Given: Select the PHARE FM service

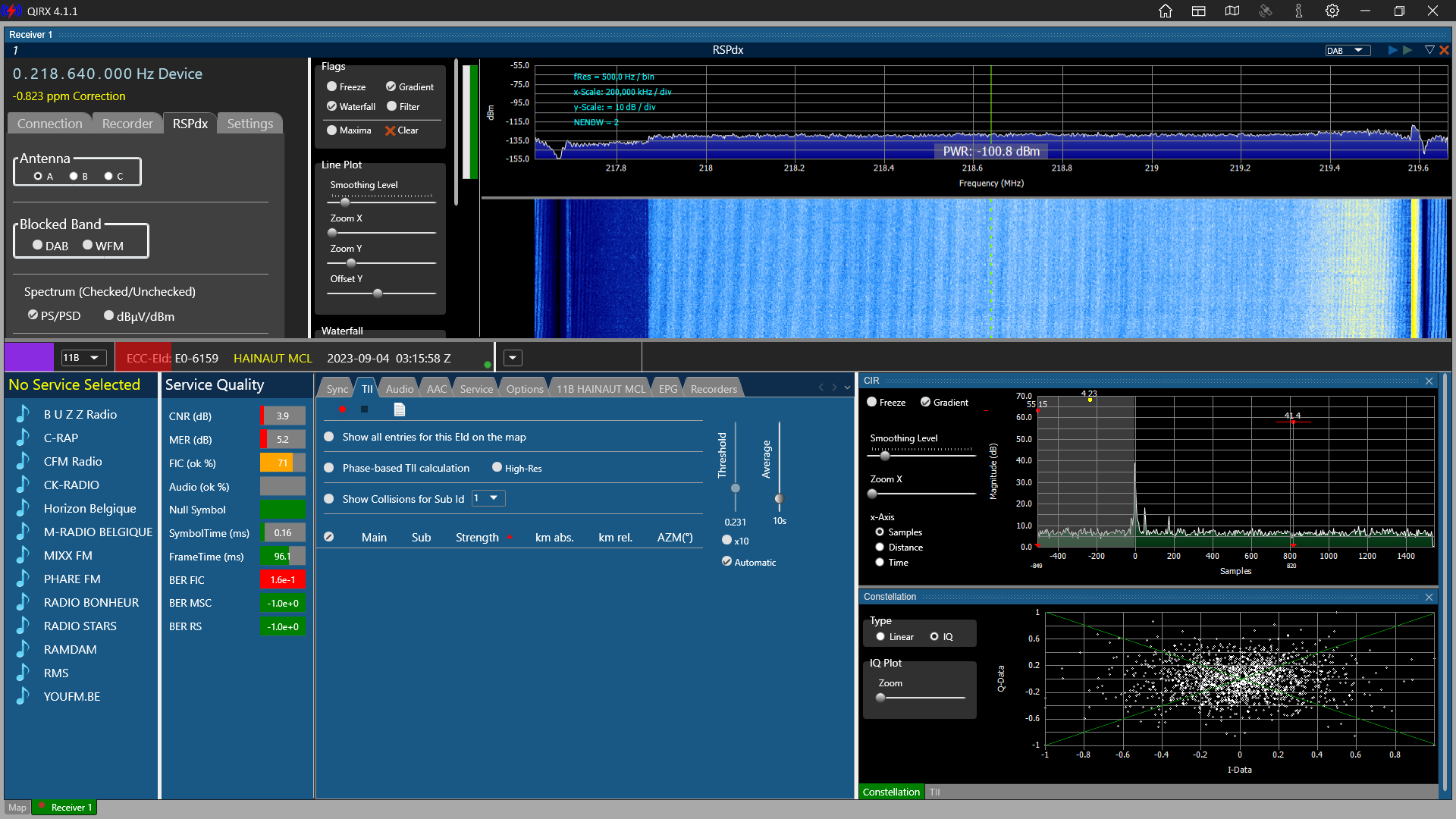Looking at the screenshot, I should point(72,579).
